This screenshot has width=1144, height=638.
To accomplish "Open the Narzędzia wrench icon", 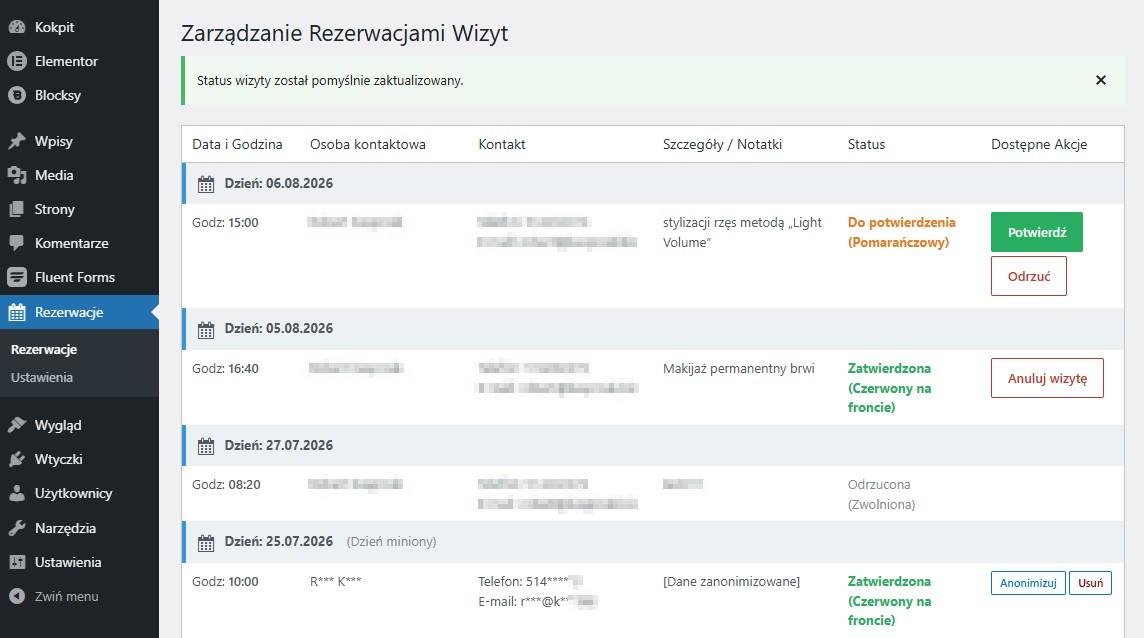I will (x=17, y=528).
